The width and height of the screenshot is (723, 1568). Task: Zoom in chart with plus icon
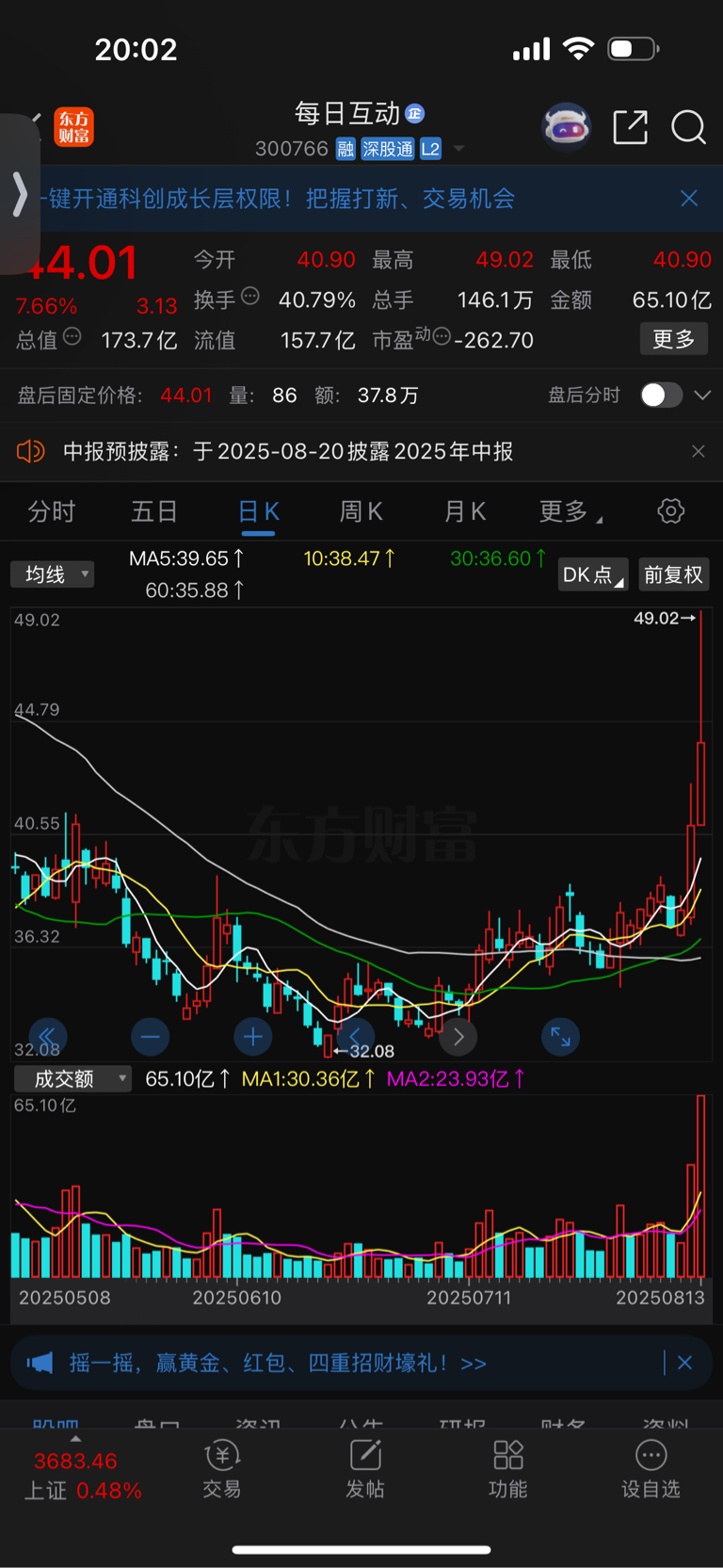[252, 1037]
